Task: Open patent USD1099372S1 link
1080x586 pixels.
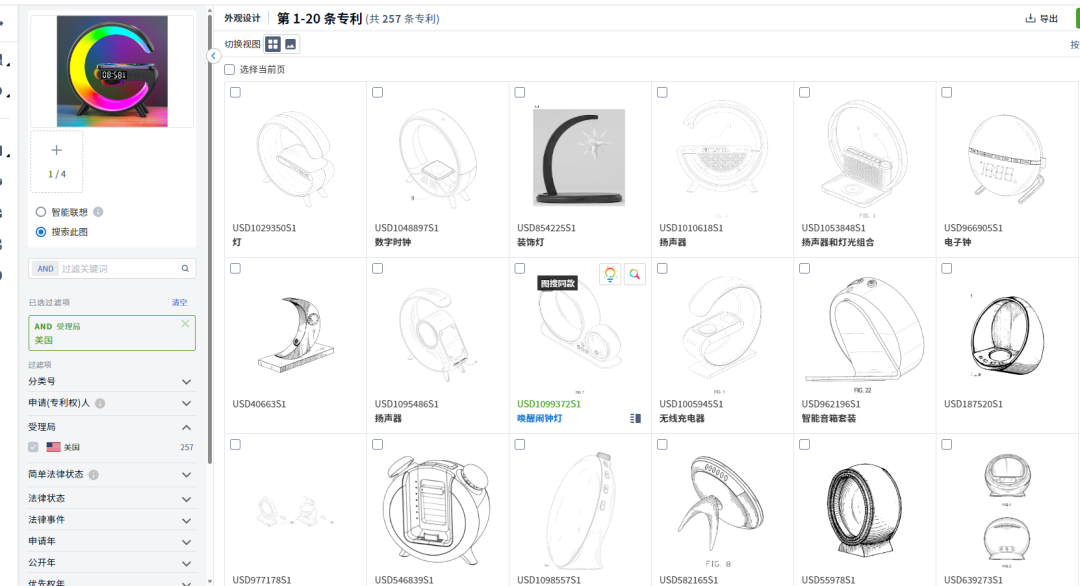Action: [549, 404]
